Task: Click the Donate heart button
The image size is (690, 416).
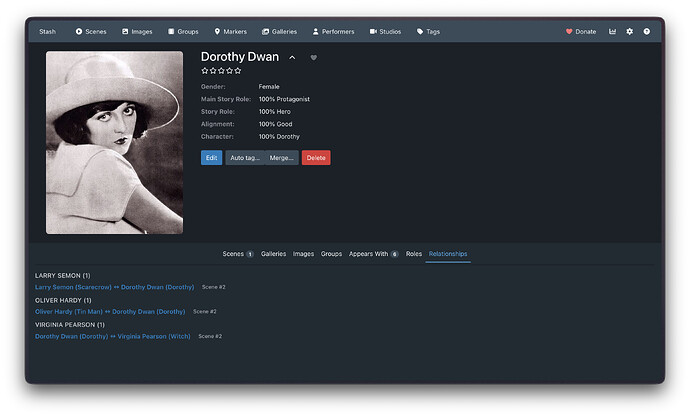Action: point(581,32)
